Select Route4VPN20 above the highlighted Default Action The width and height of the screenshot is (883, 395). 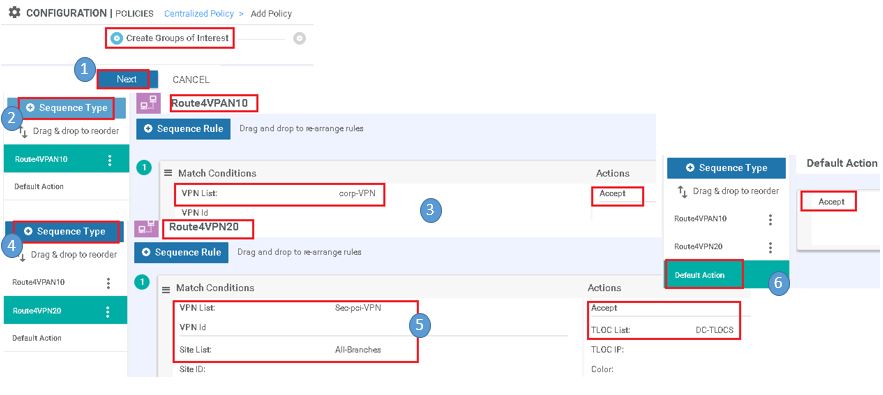tap(698, 247)
